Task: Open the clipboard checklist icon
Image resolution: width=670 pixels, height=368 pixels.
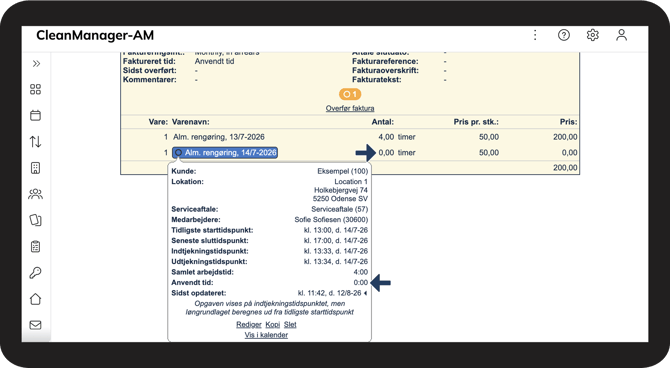Action: (x=35, y=247)
